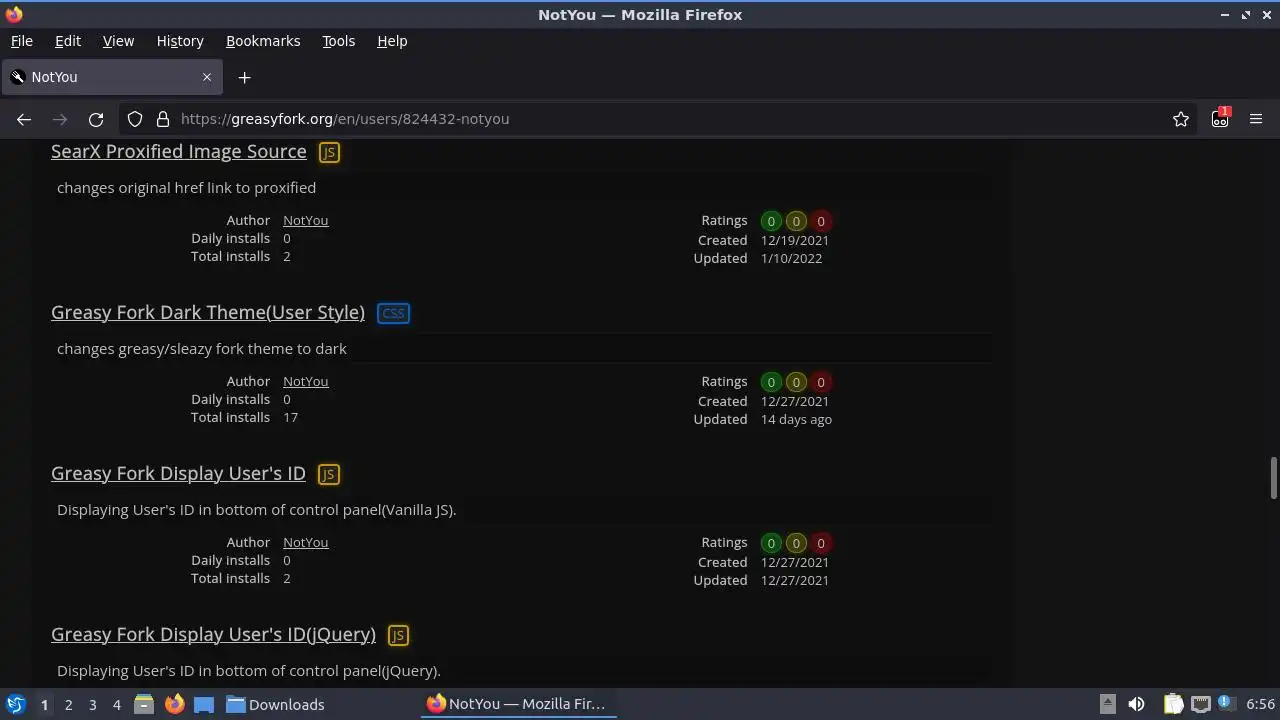
Task: Click the page vertical scrollbar thumb
Action: click(x=1273, y=478)
